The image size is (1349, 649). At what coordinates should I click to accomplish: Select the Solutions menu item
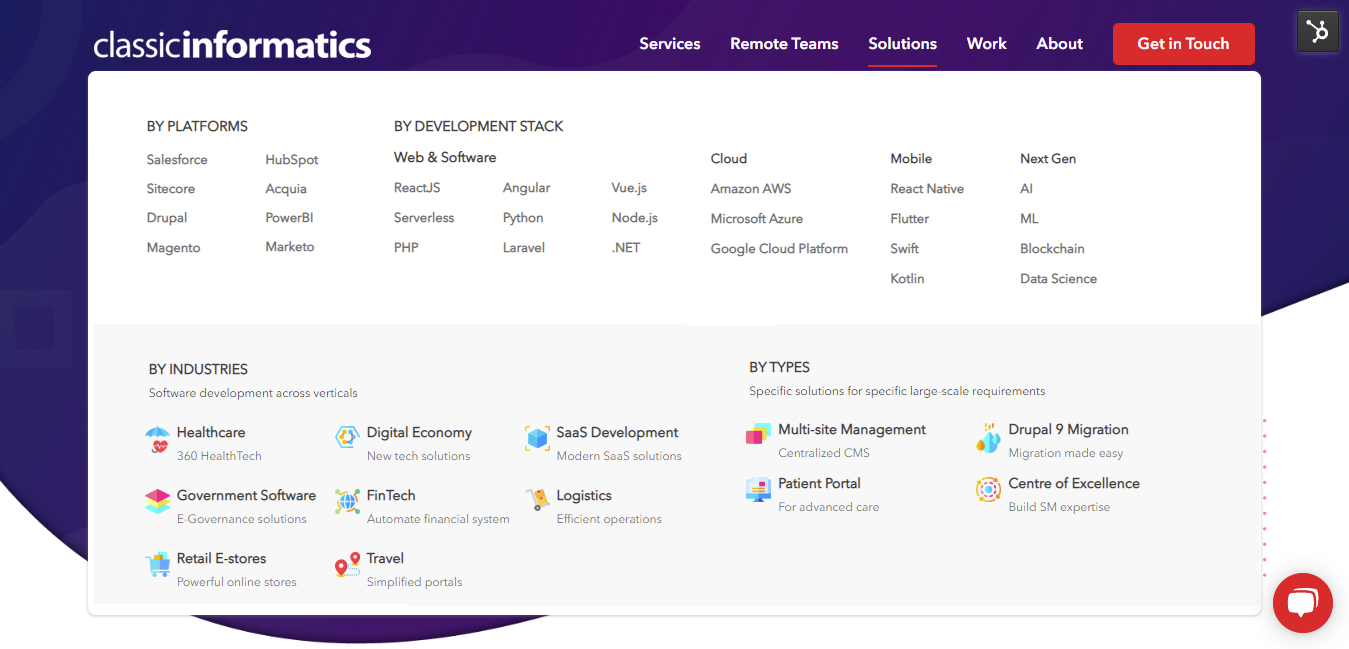click(902, 44)
